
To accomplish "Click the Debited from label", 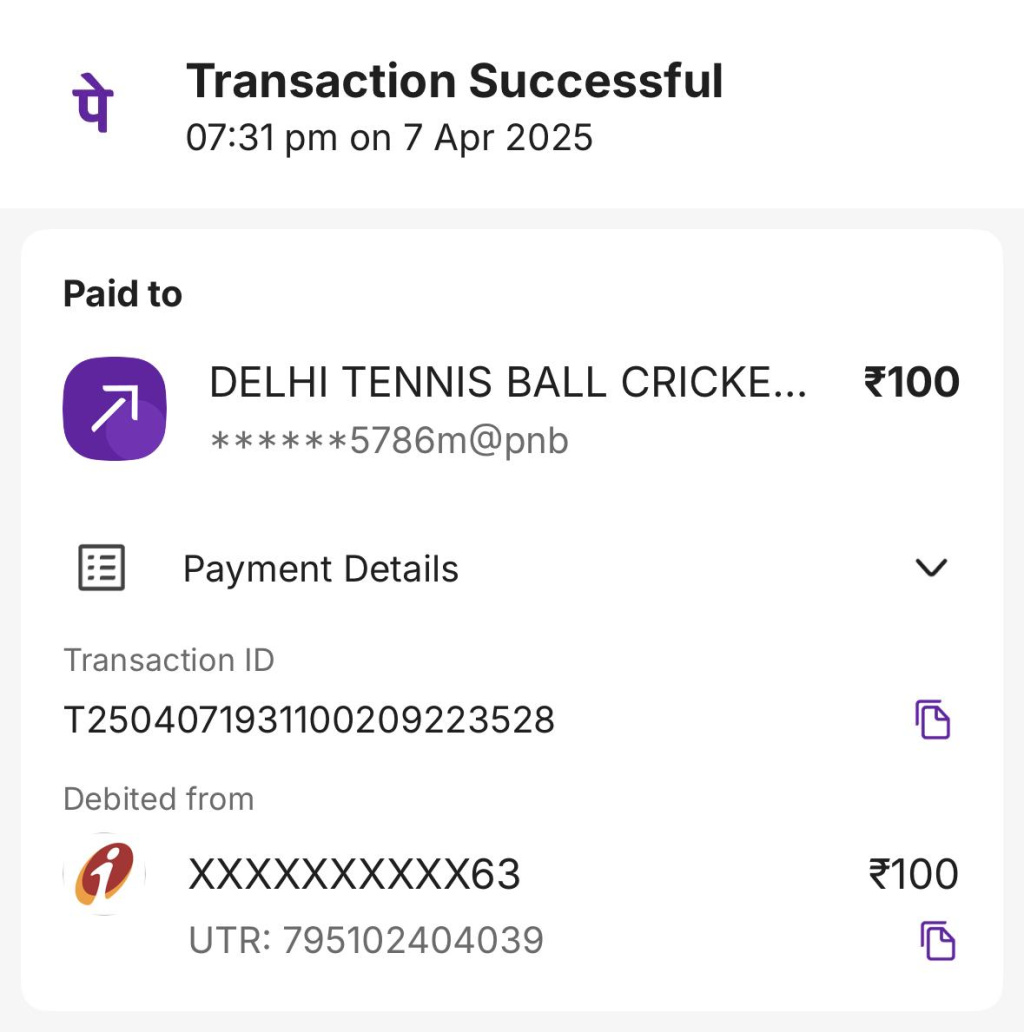I will pyautogui.click(x=158, y=799).
